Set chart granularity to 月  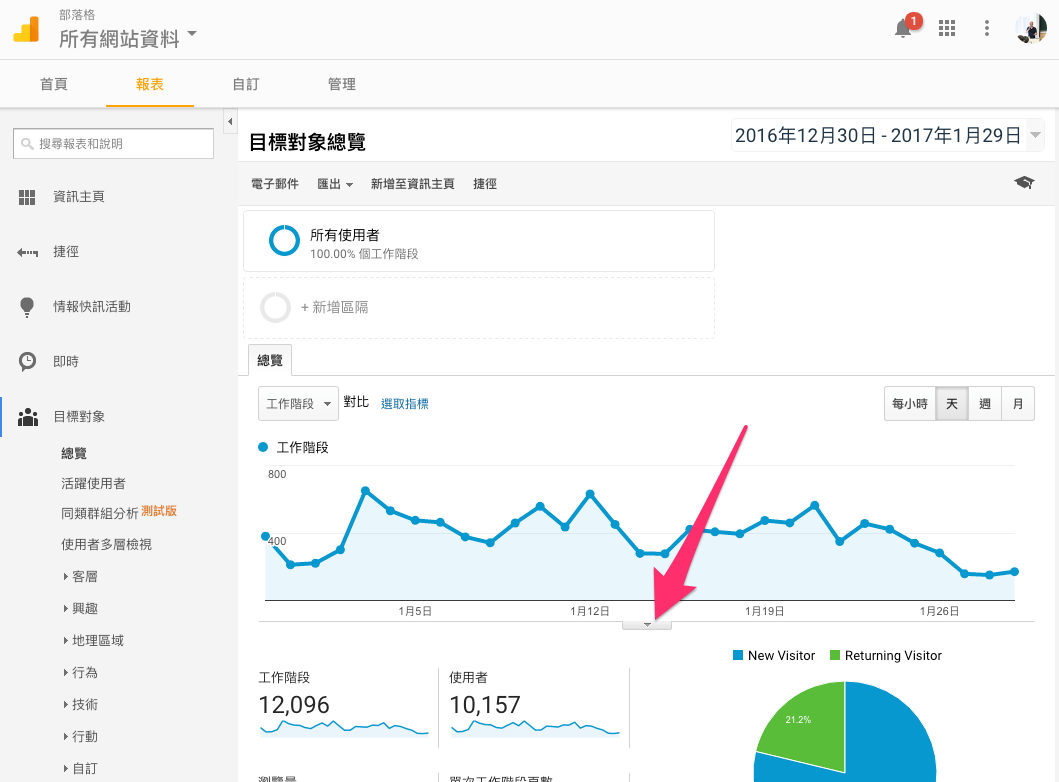(x=1018, y=404)
